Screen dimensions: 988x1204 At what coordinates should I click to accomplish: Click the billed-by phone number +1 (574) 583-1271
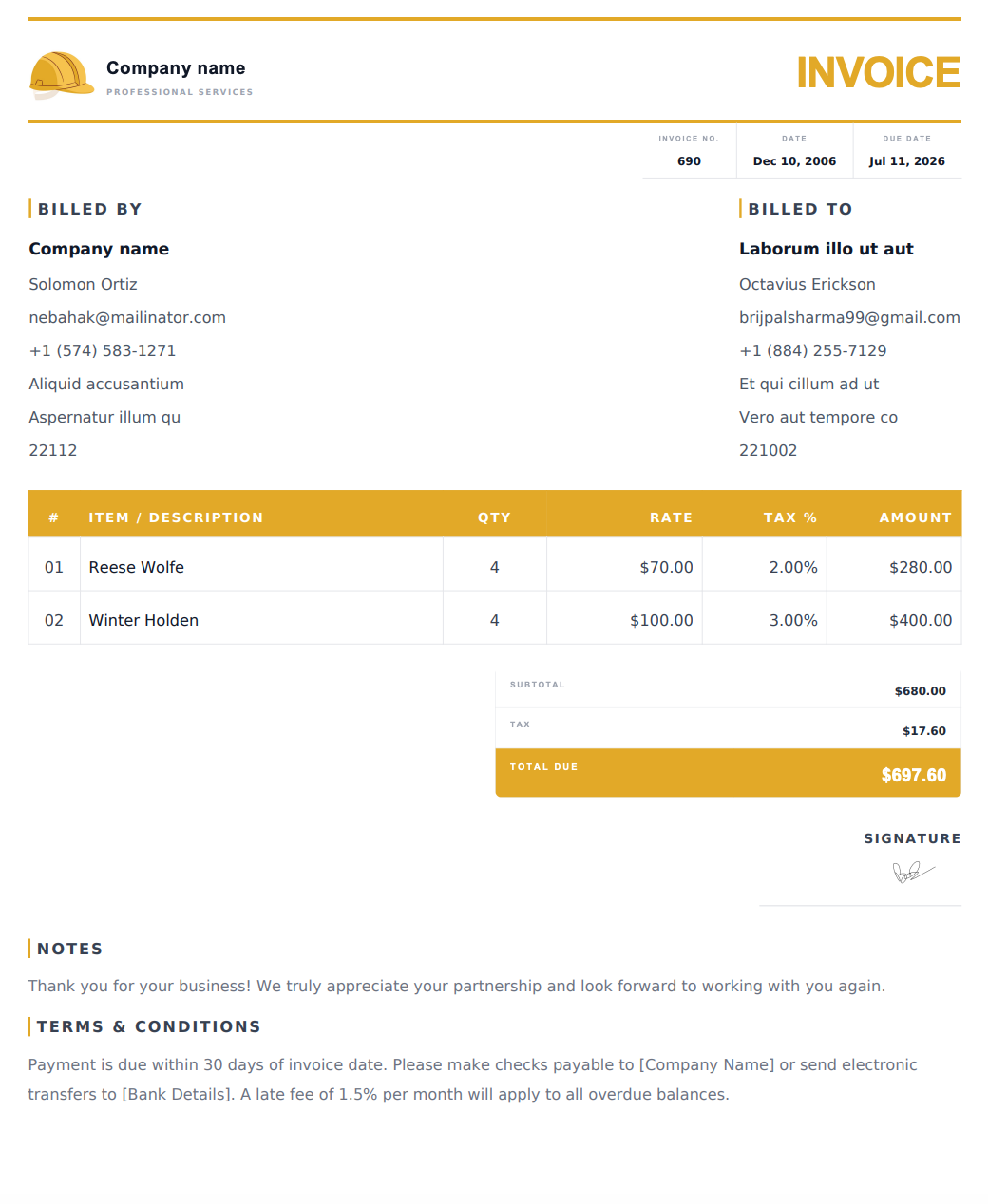point(103,350)
